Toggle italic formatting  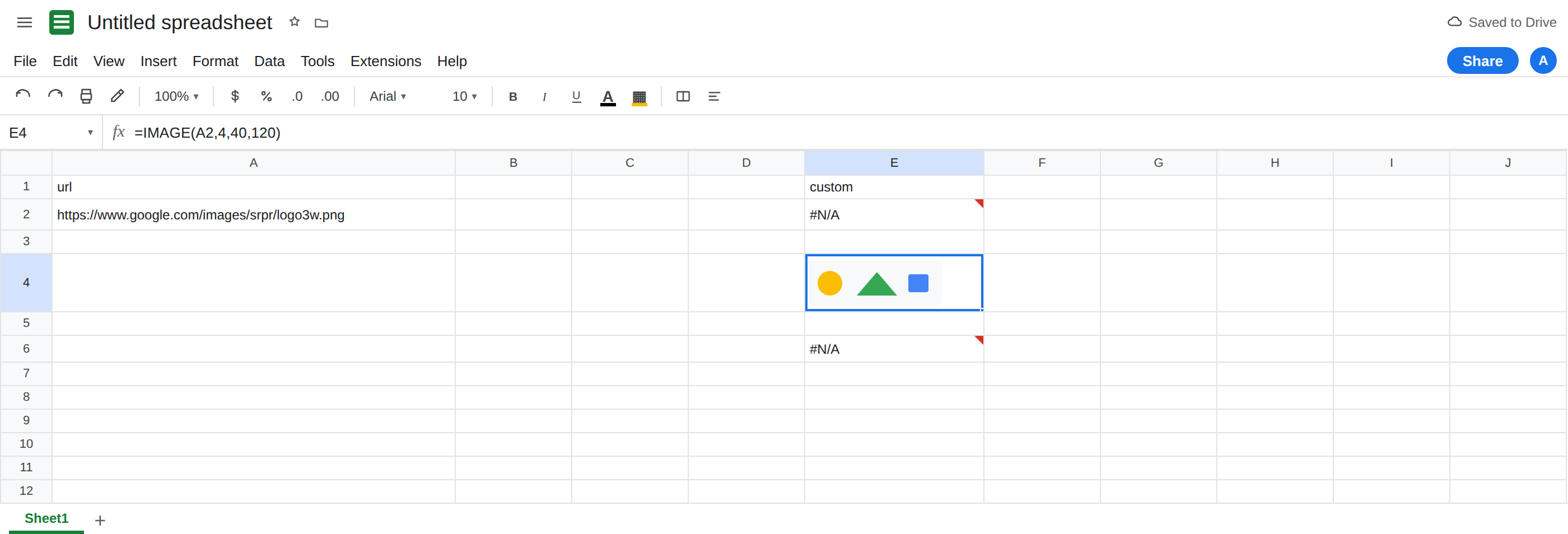pos(544,96)
